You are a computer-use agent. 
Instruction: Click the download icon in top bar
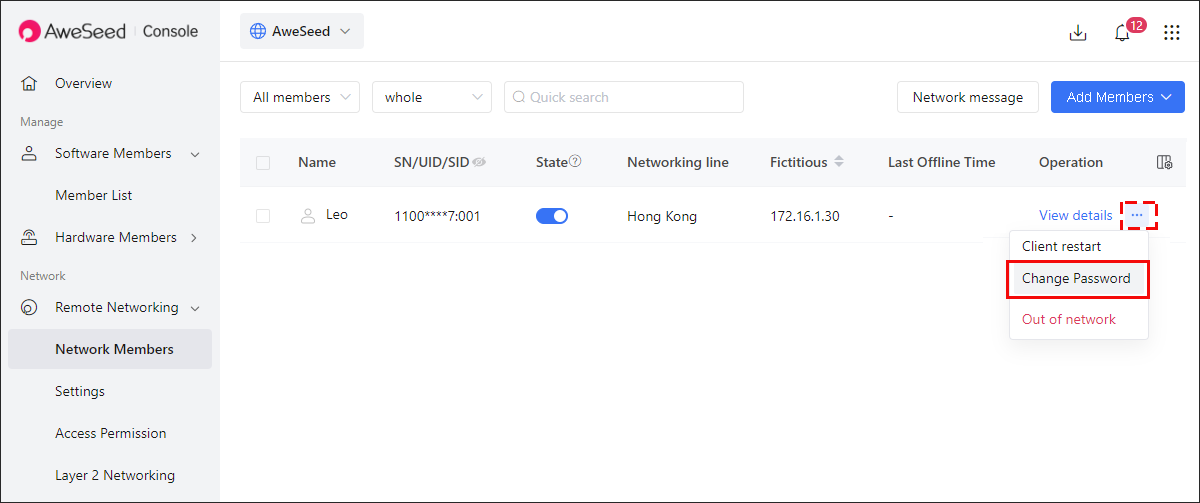[1078, 32]
